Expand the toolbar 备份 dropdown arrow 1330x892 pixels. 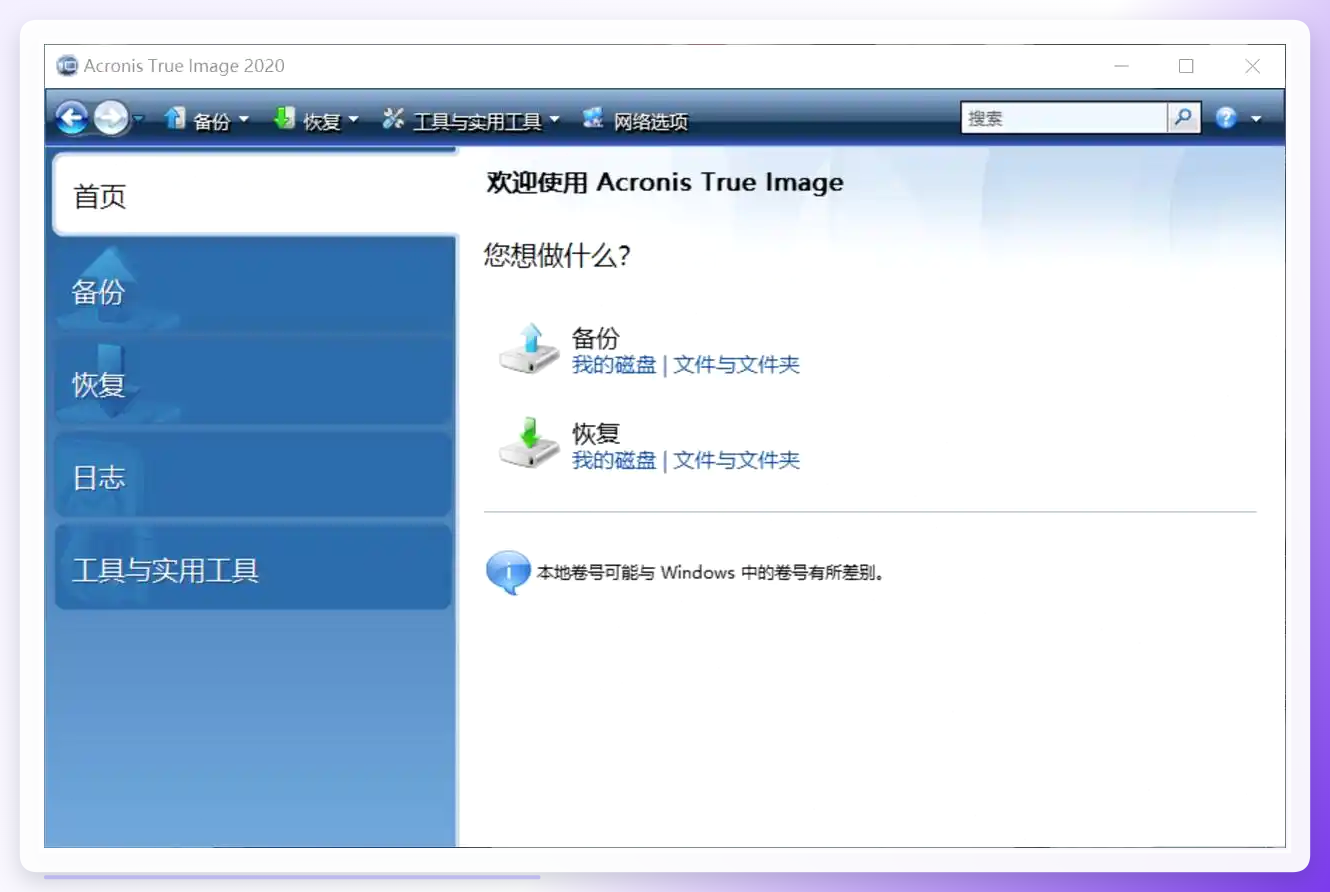point(243,120)
